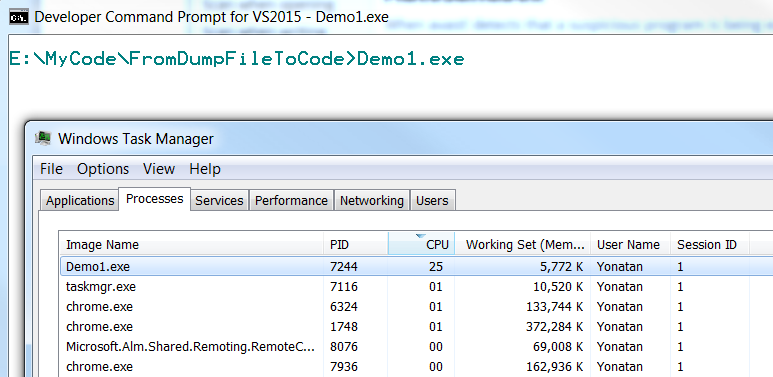
Task: Sort by Session ID column header
Action: click(710, 244)
